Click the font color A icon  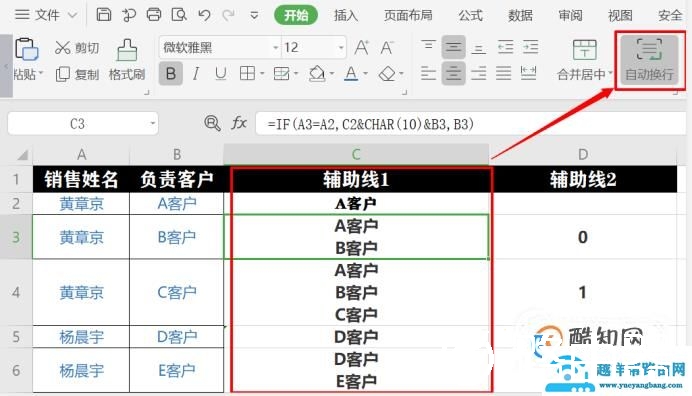(351, 73)
